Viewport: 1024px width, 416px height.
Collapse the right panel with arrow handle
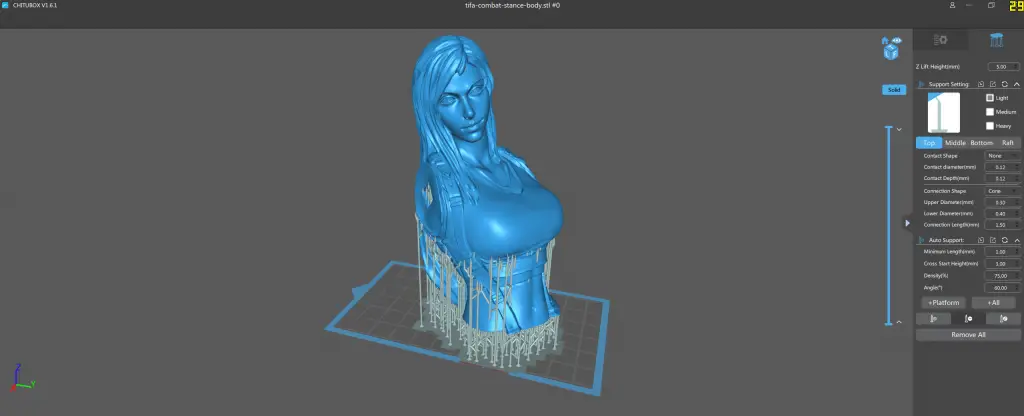[907, 223]
